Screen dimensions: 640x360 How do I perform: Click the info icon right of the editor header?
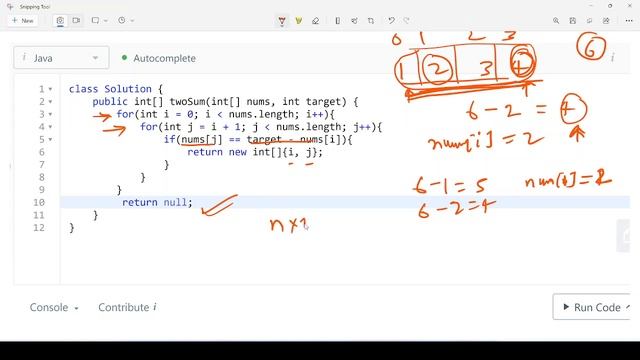coord(613,58)
